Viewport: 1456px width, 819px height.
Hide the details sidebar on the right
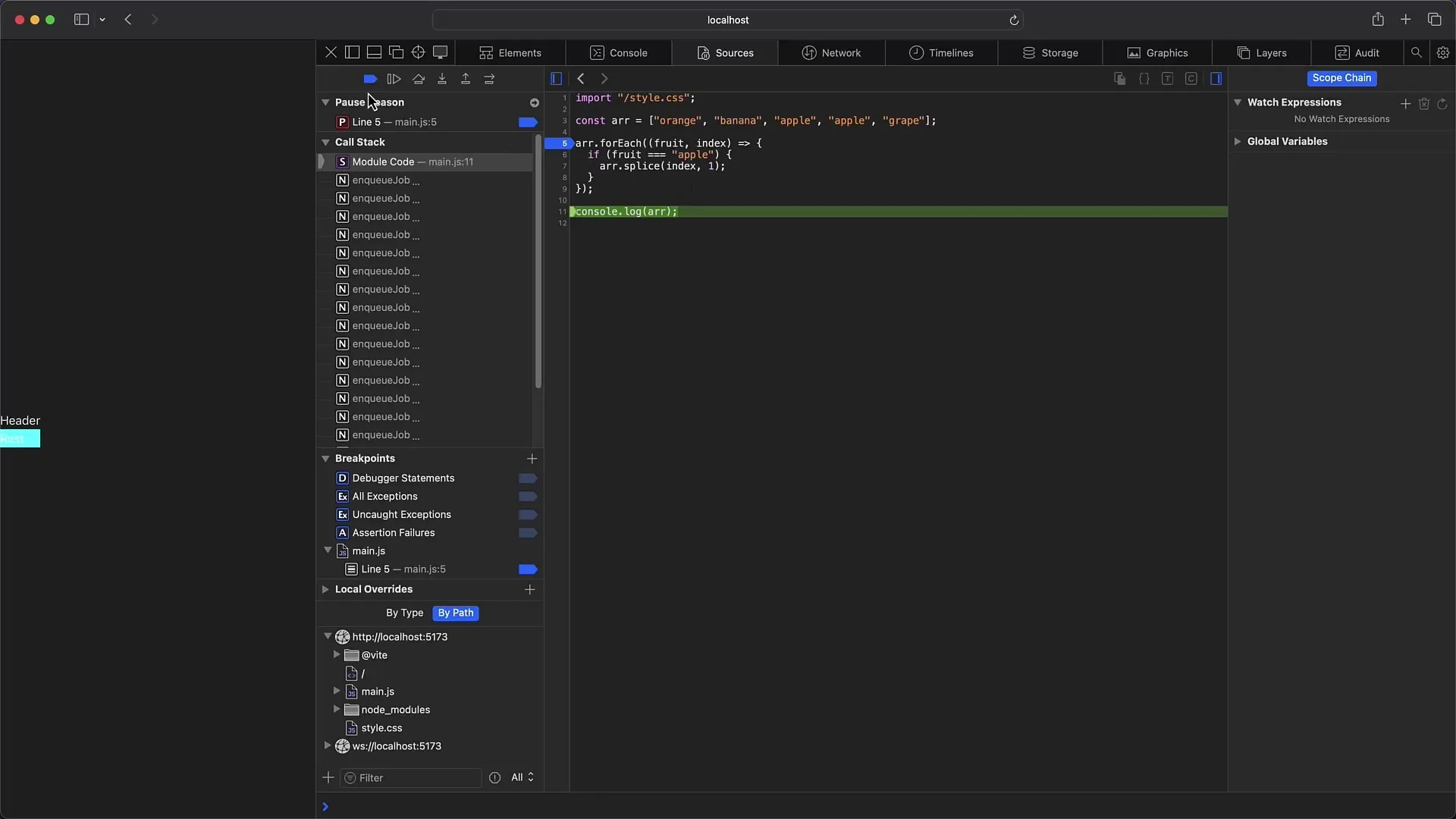[x=1216, y=78]
